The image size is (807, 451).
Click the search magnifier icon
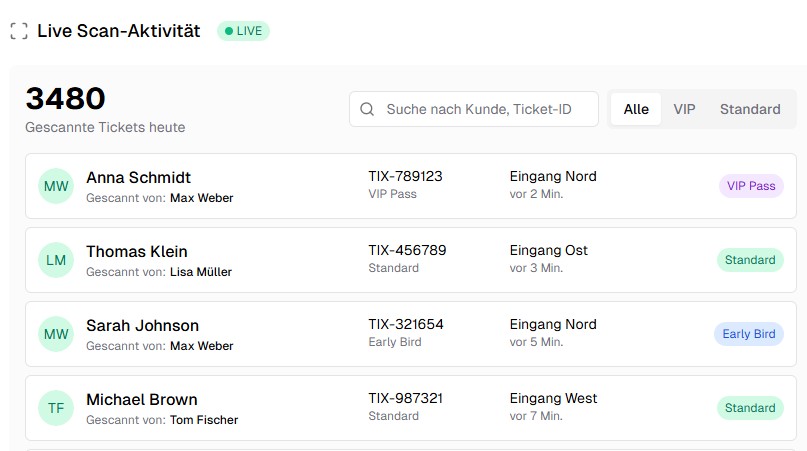[367, 109]
